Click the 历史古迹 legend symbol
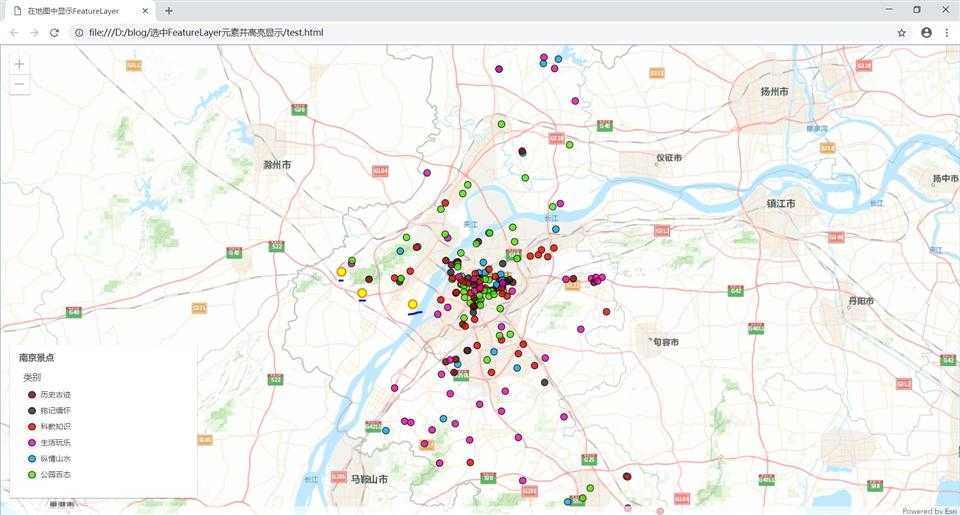Viewport: 960px width, 515px height. point(32,394)
